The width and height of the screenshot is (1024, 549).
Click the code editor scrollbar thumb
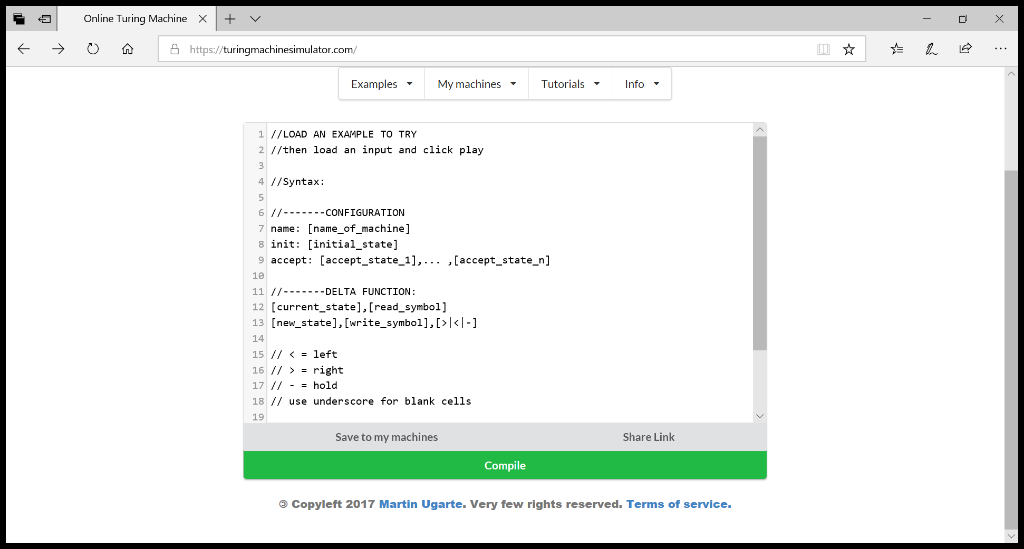click(x=760, y=243)
